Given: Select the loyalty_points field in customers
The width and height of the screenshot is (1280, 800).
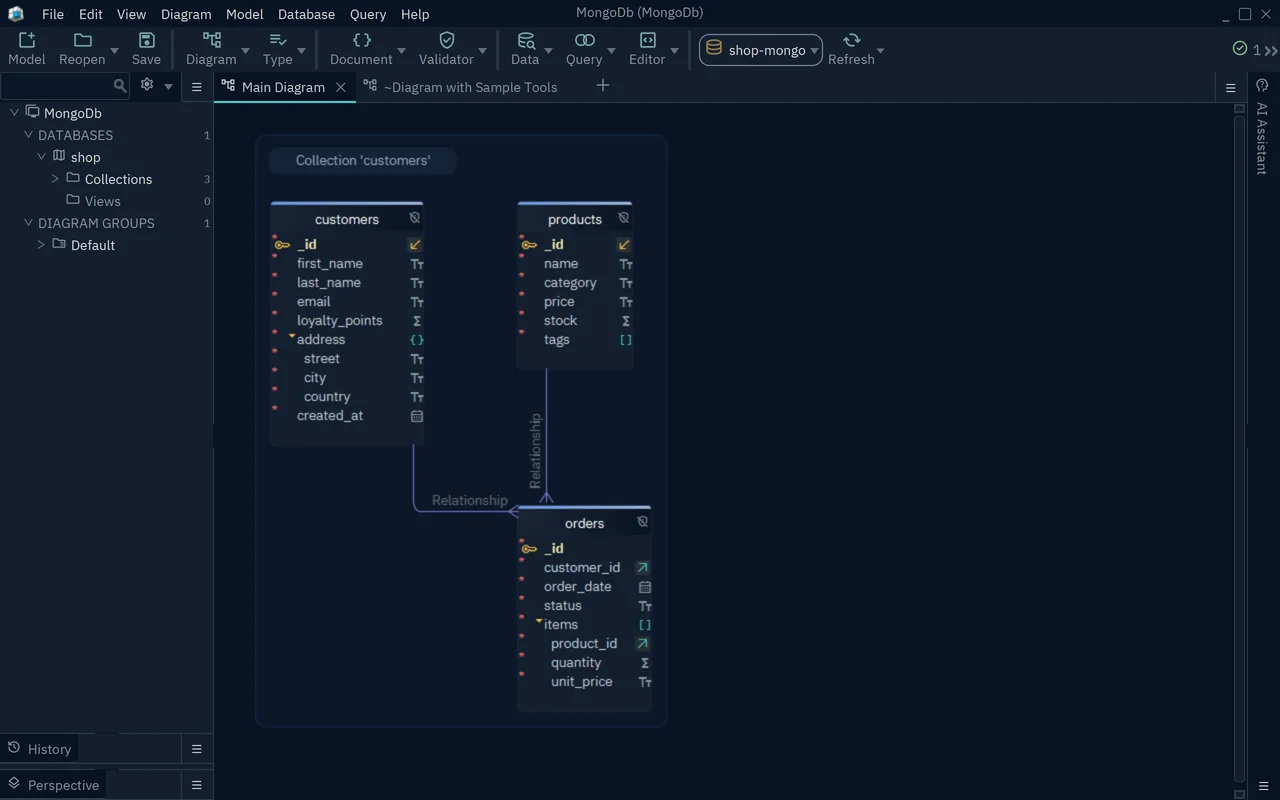Looking at the screenshot, I should tap(340, 321).
